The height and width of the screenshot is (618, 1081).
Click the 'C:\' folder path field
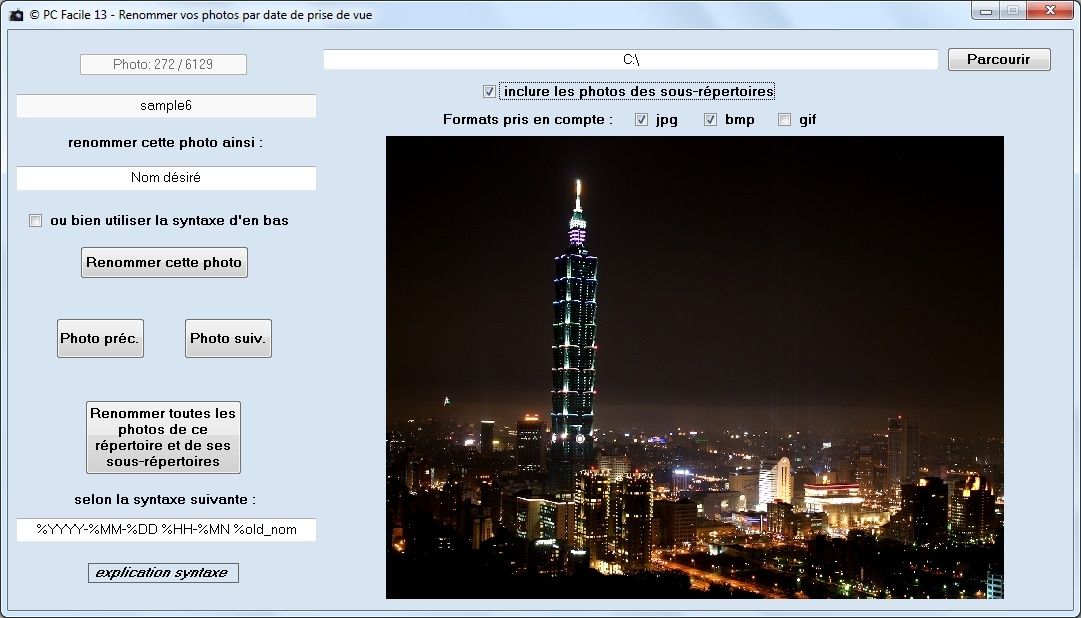(631, 59)
